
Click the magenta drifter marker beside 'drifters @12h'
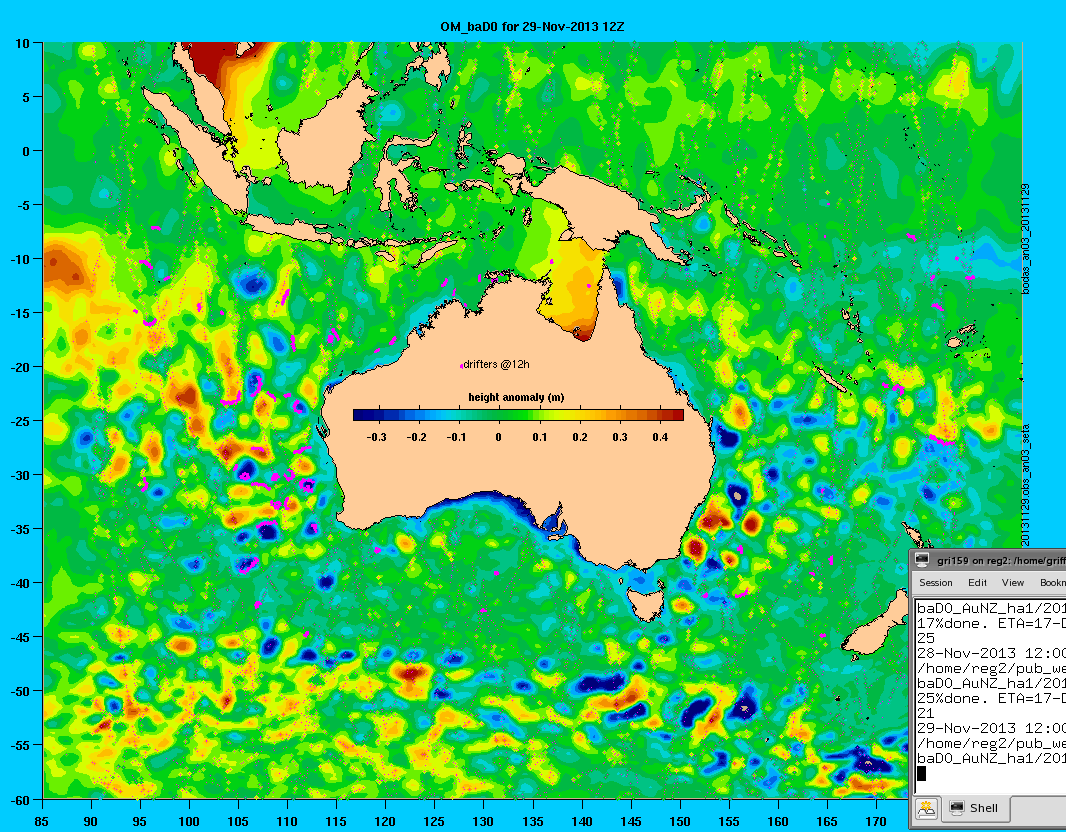462,366
